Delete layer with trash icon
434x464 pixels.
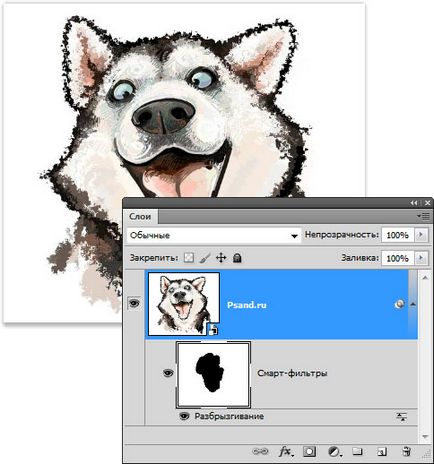point(406,451)
